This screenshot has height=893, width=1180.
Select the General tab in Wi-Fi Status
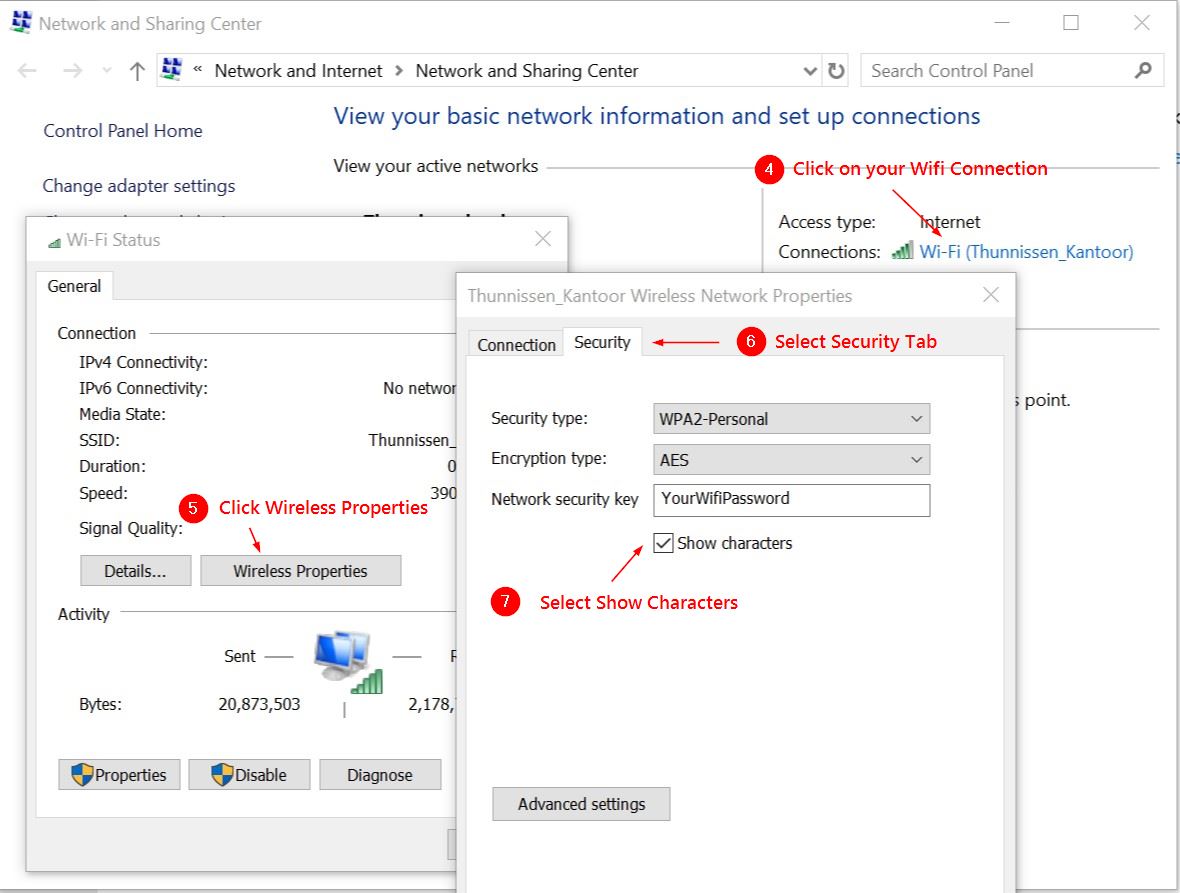(x=74, y=286)
